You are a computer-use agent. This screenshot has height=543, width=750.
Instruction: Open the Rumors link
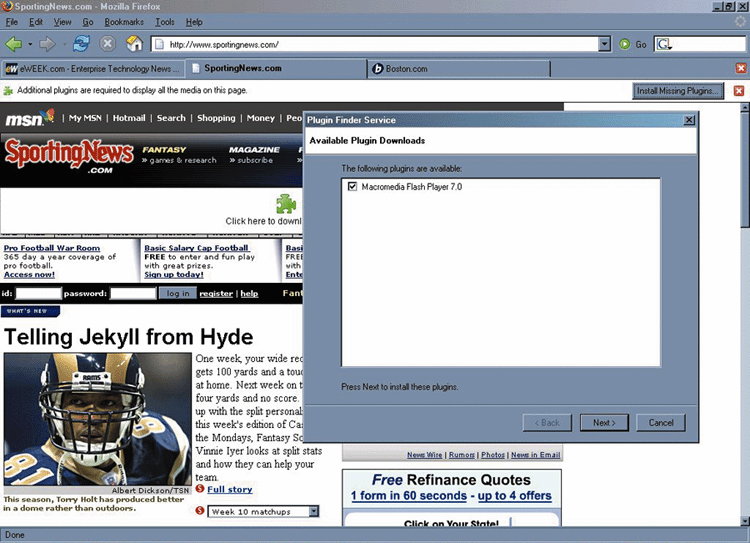462,455
